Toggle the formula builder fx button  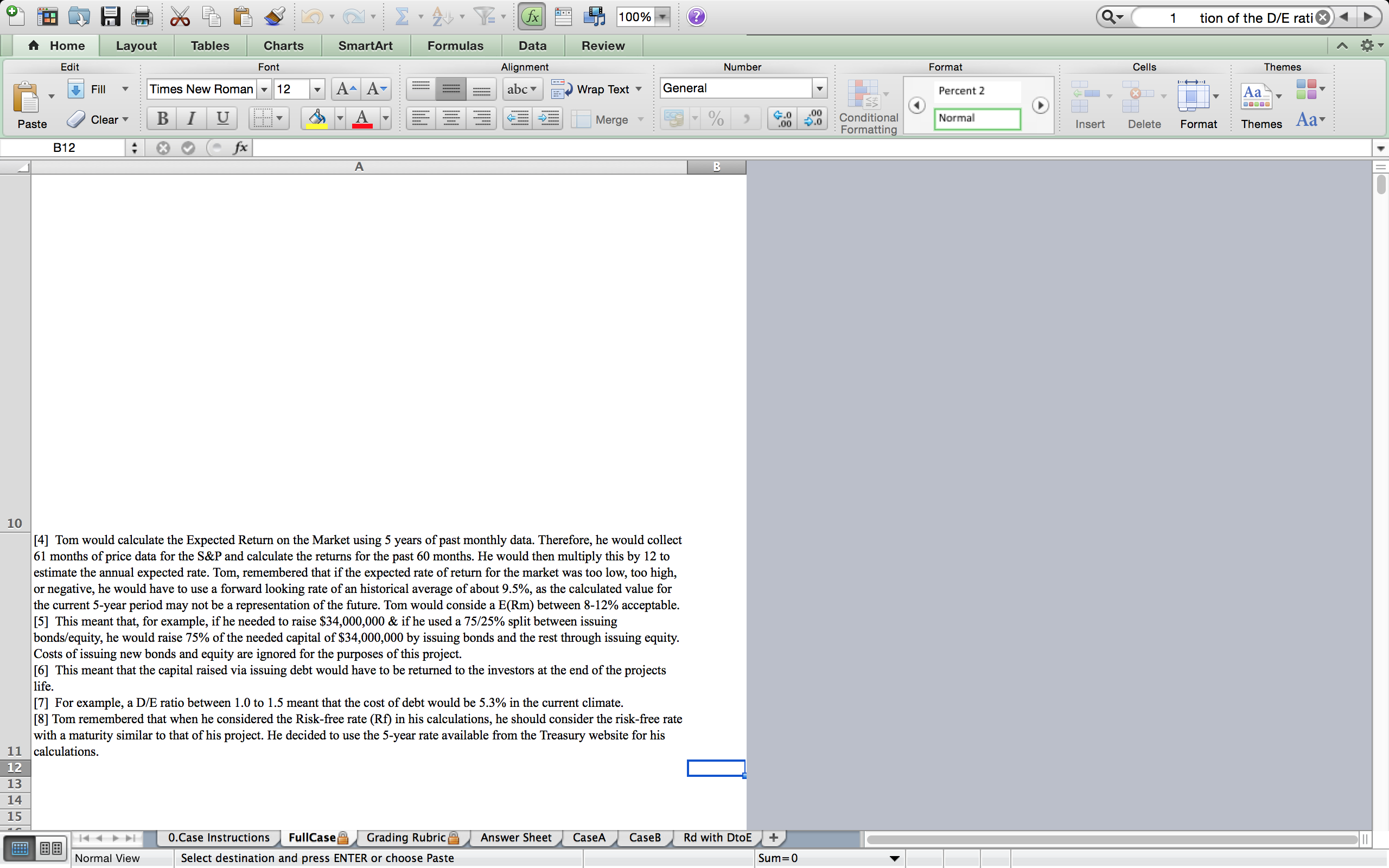532,17
